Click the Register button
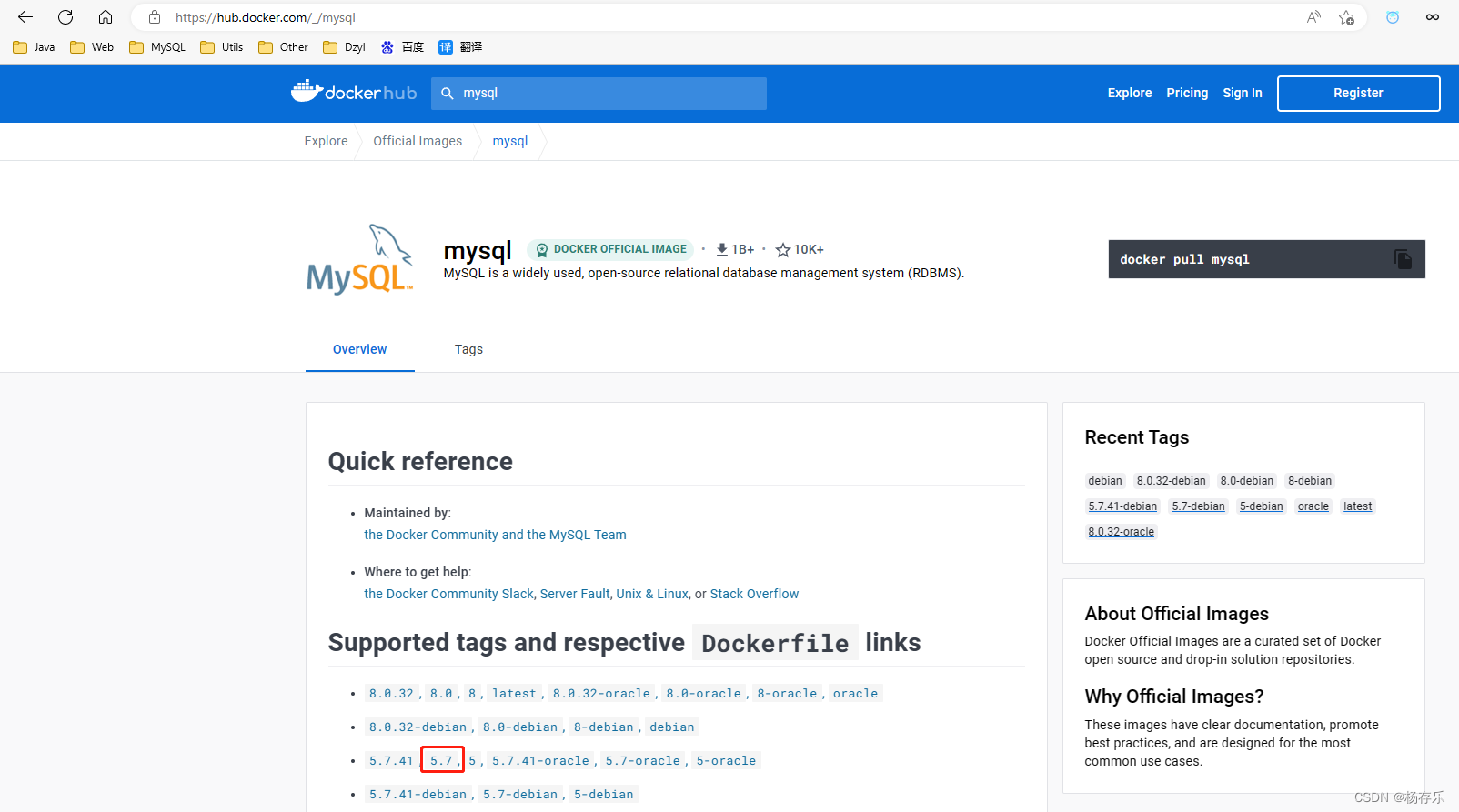Viewport: 1459px width, 812px height. click(1358, 93)
